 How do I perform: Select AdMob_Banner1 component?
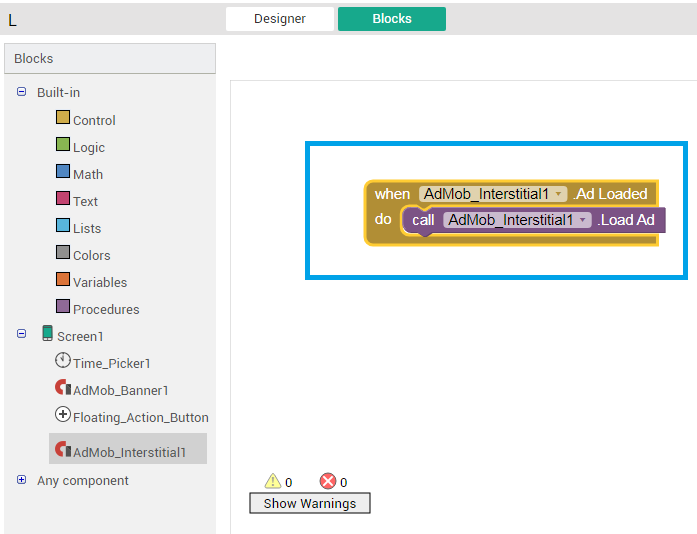coord(121,391)
